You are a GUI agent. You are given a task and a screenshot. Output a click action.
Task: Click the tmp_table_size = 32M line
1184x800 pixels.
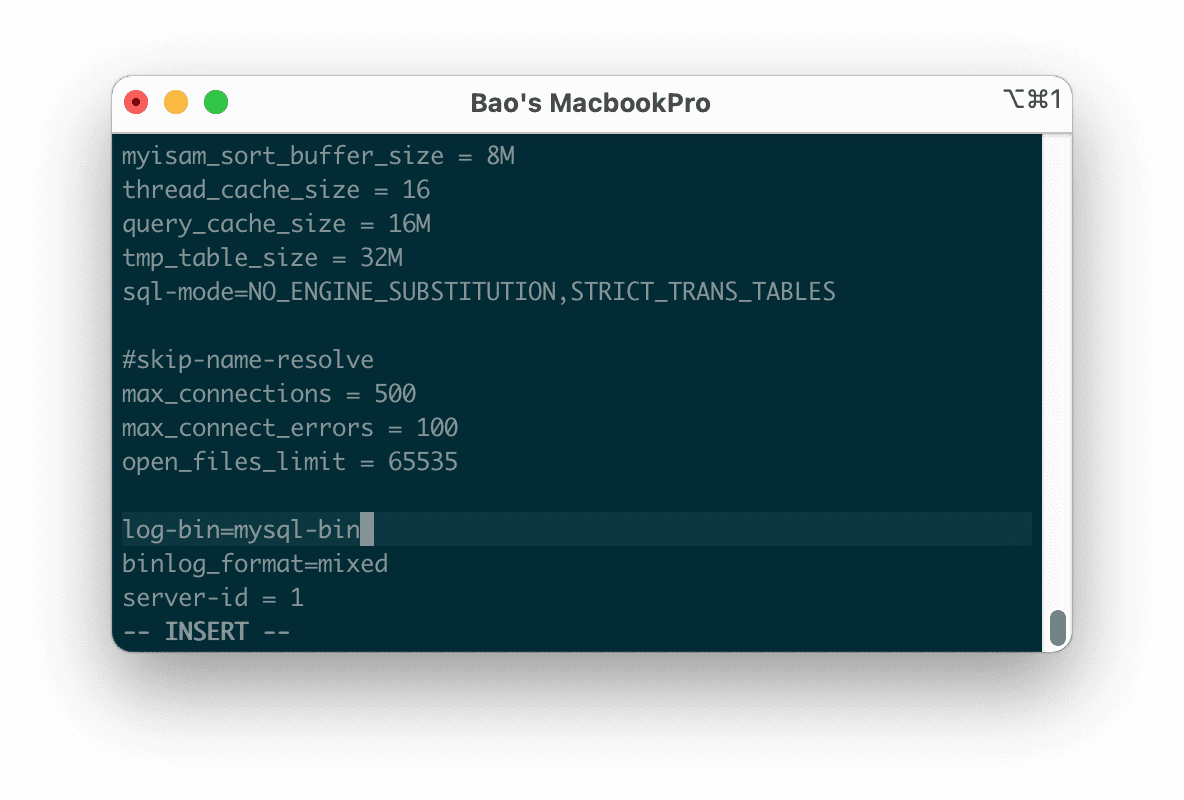click(262, 258)
